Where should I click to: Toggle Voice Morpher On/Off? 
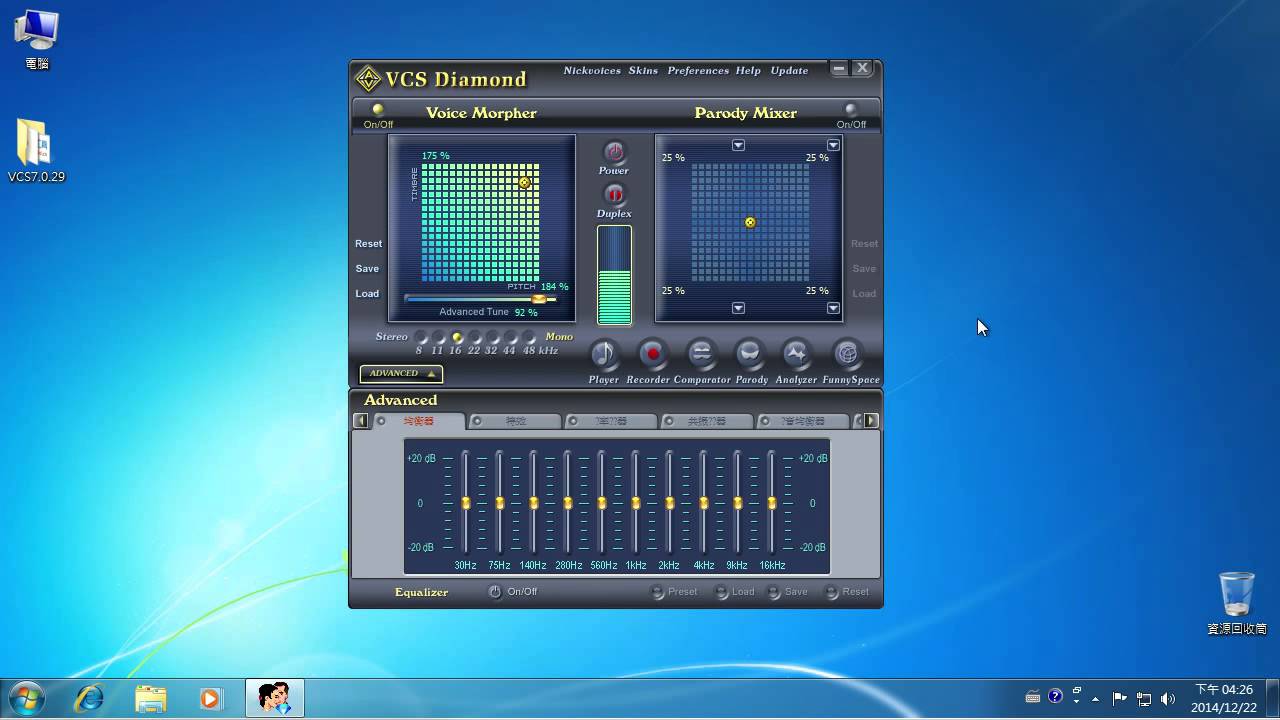[378, 109]
